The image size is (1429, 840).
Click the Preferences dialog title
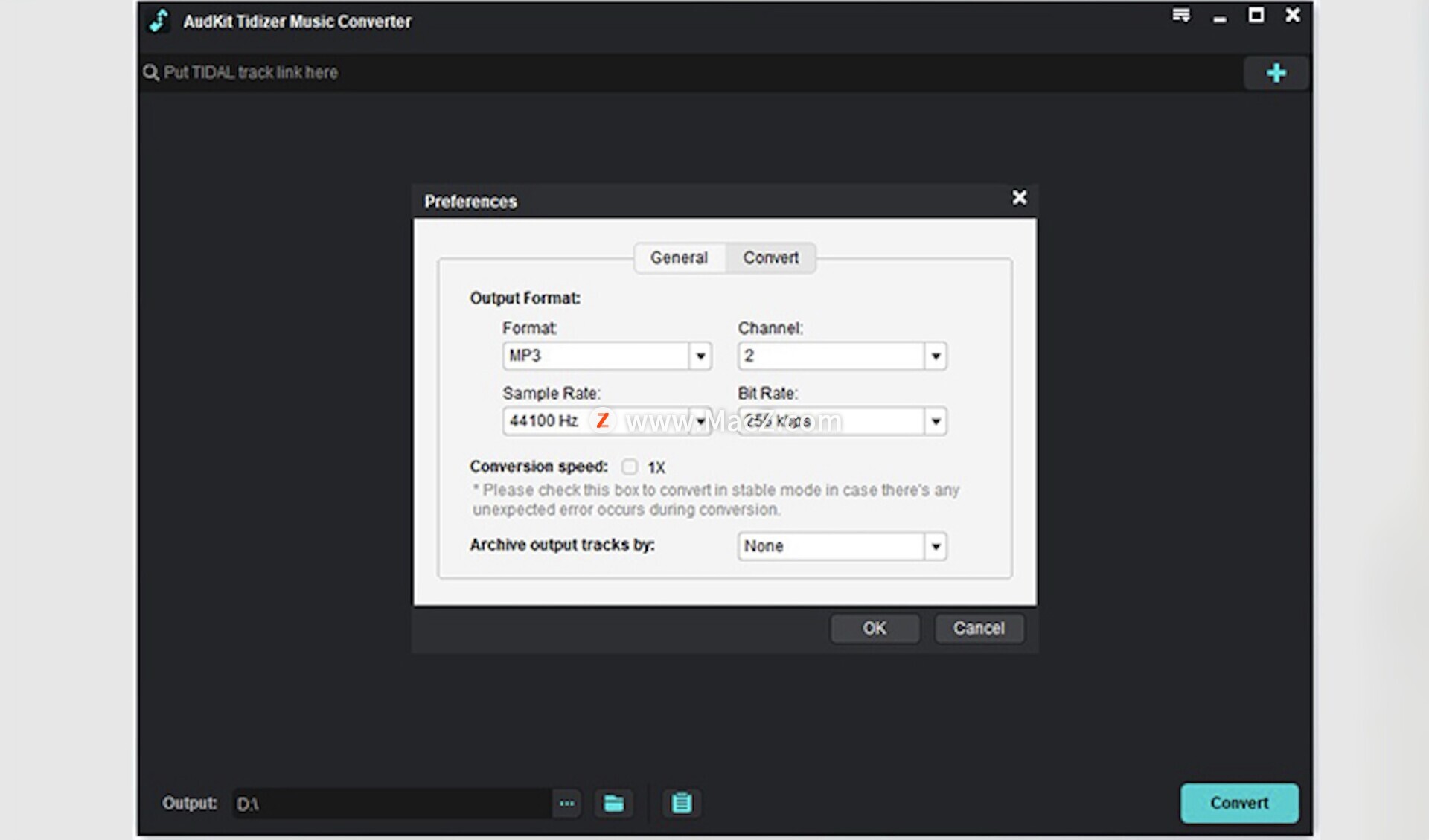click(470, 202)
